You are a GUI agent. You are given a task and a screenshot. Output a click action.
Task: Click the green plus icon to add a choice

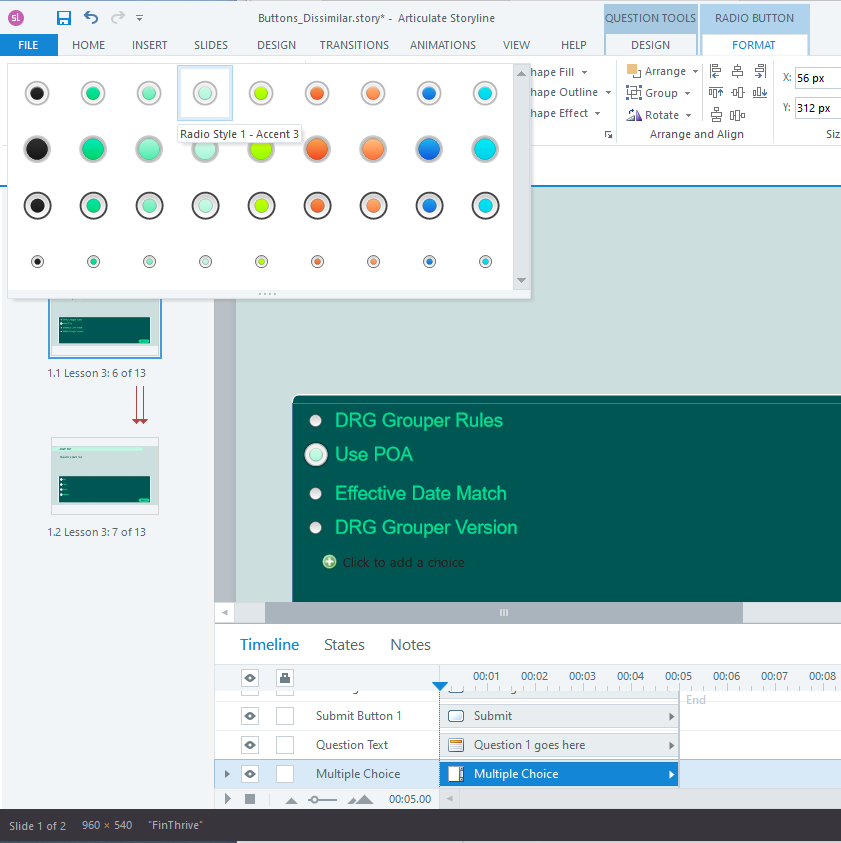[329, 562]
